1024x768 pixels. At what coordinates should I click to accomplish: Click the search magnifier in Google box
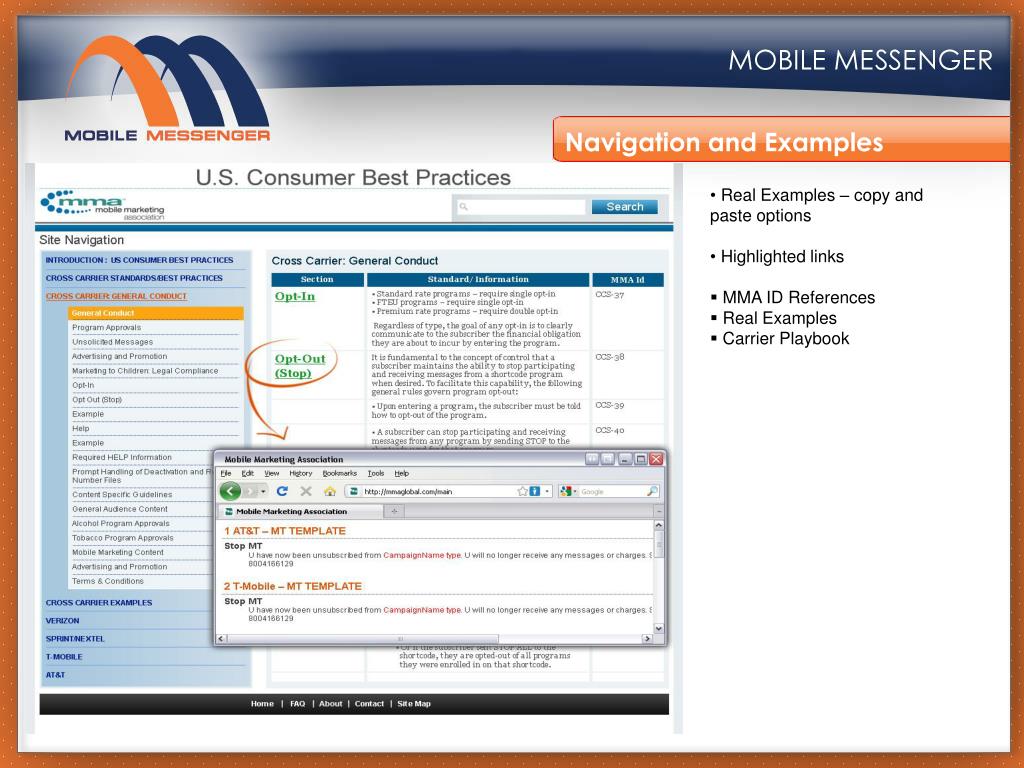(652, 491)
